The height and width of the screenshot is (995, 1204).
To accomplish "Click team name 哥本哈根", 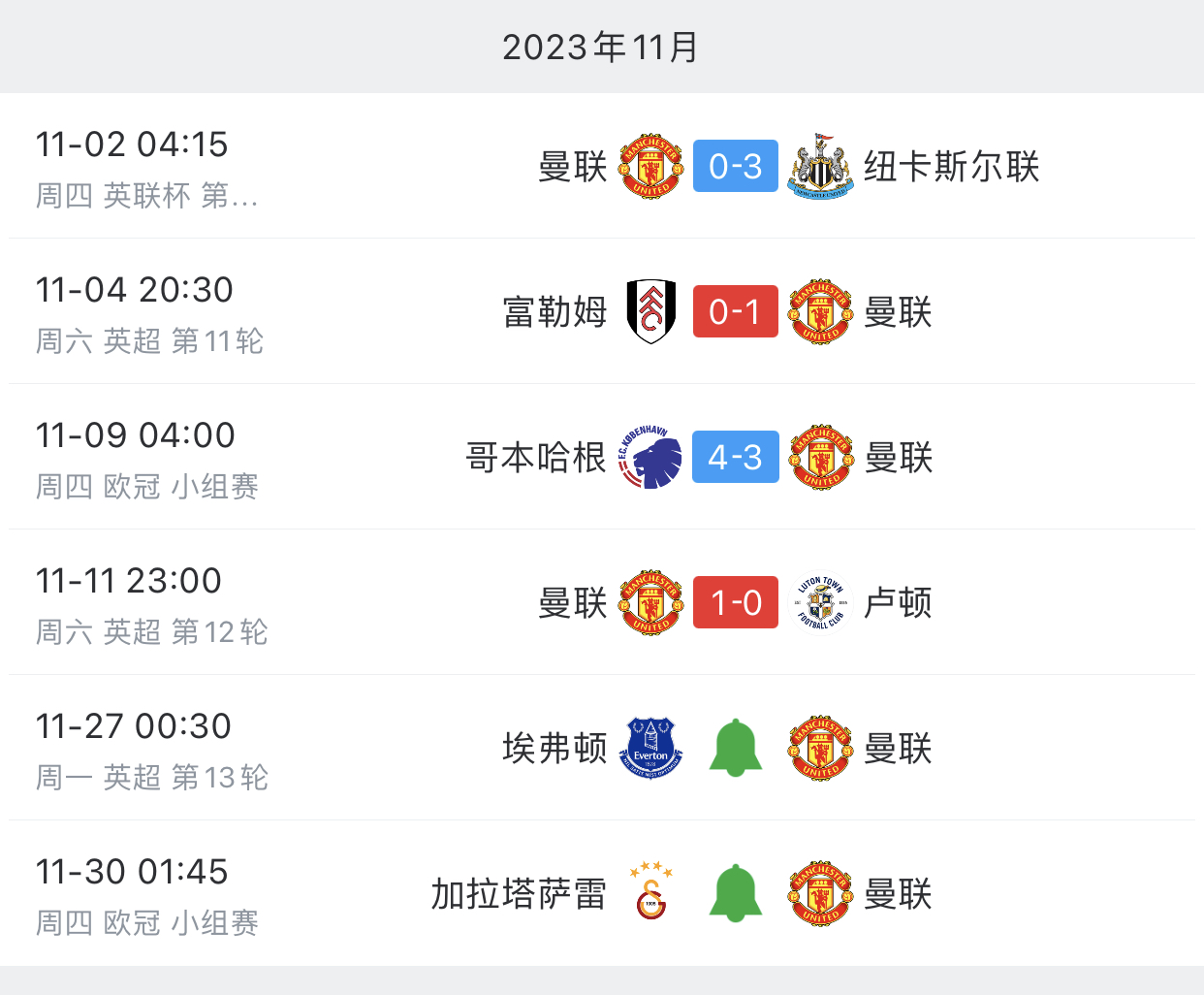I will (x=535, y=457).
